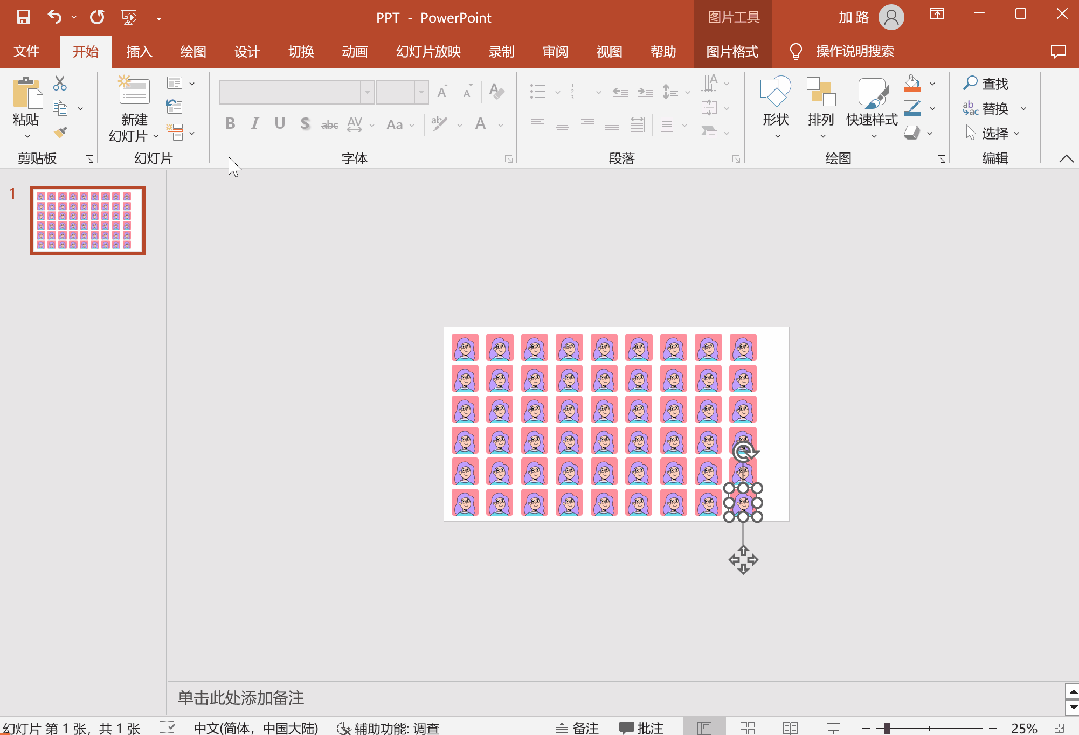Open the font dialog launcher
The width and height of the screenshot is (1079, 735).
[x=509, y=159]
